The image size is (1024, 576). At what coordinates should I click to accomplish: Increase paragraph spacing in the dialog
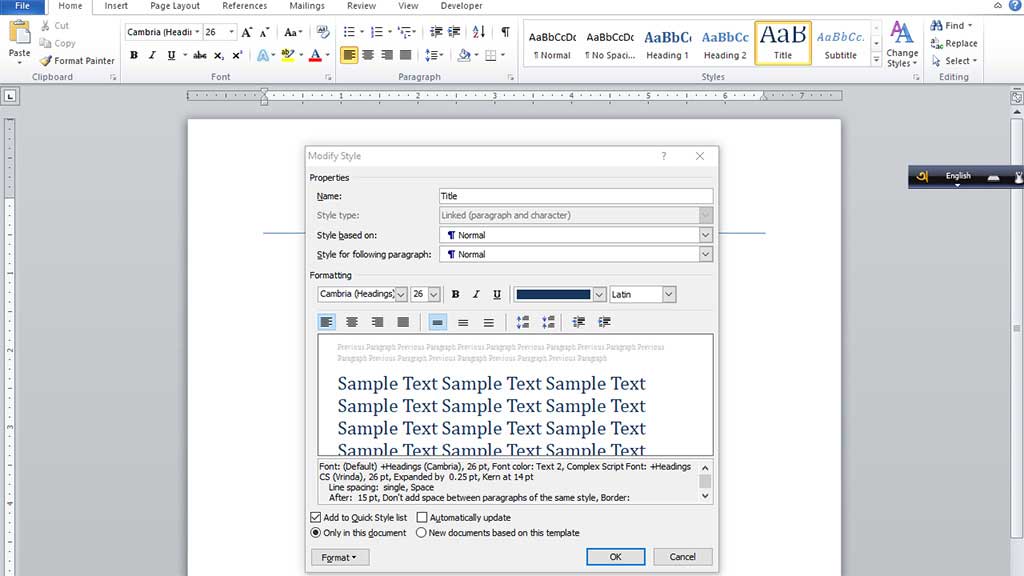tap(522, 322)
